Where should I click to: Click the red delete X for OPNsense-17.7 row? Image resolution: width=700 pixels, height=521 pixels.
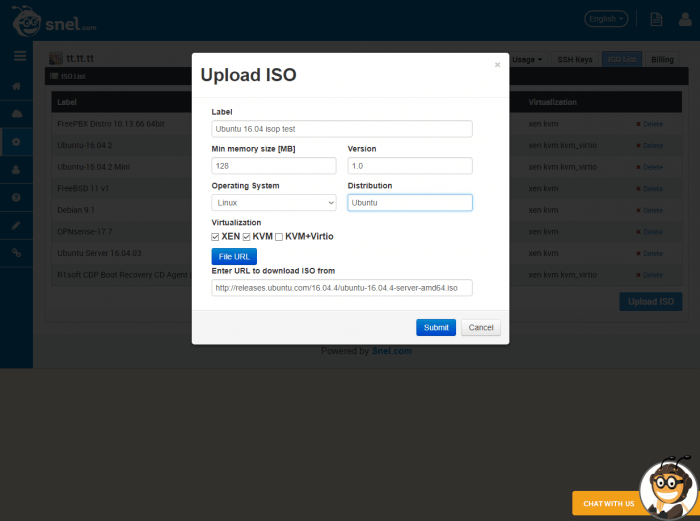(x=638, y=232)
